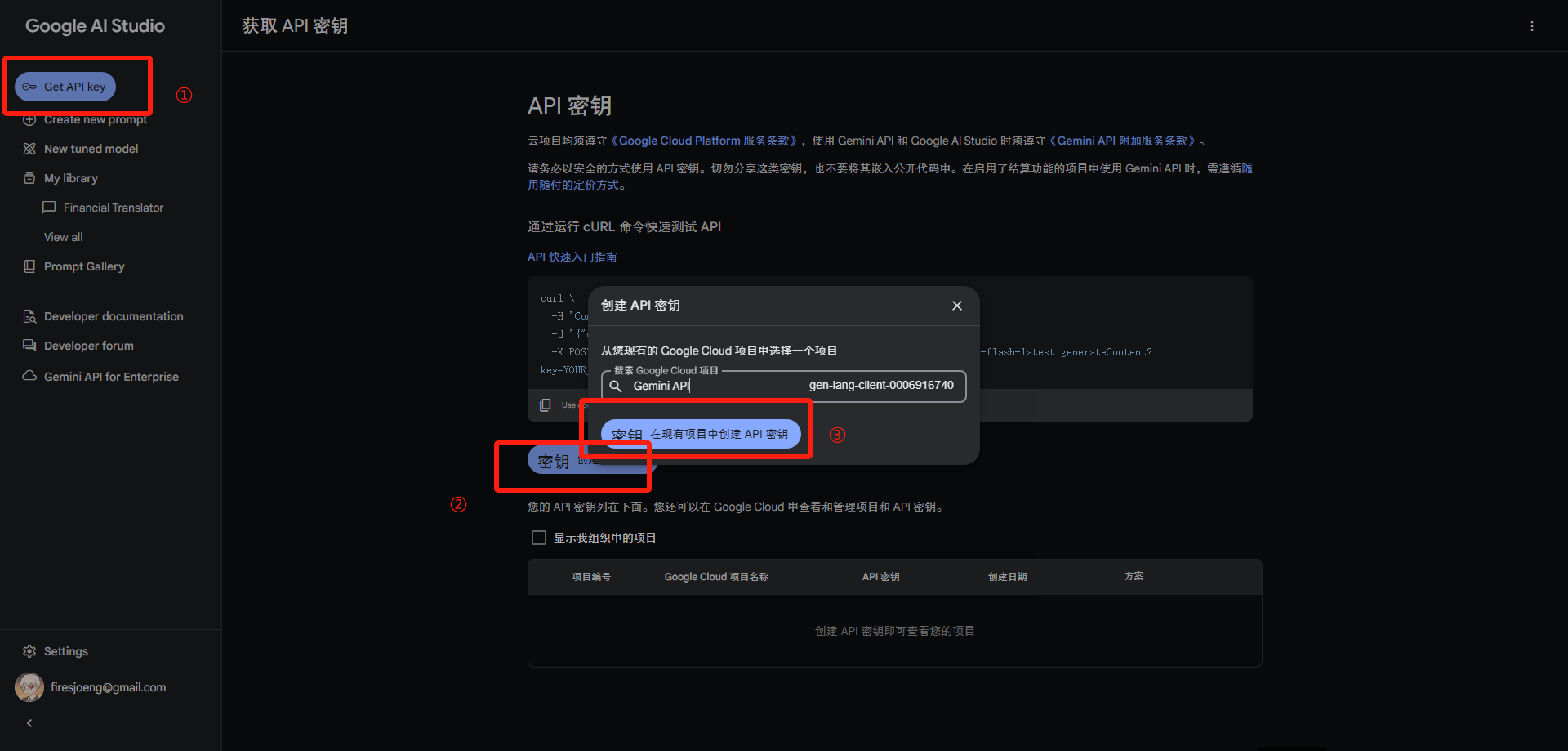Click the 创建日期 column header
Viewport: 1568px width, 751px height.
click(x=1008, y=577)
